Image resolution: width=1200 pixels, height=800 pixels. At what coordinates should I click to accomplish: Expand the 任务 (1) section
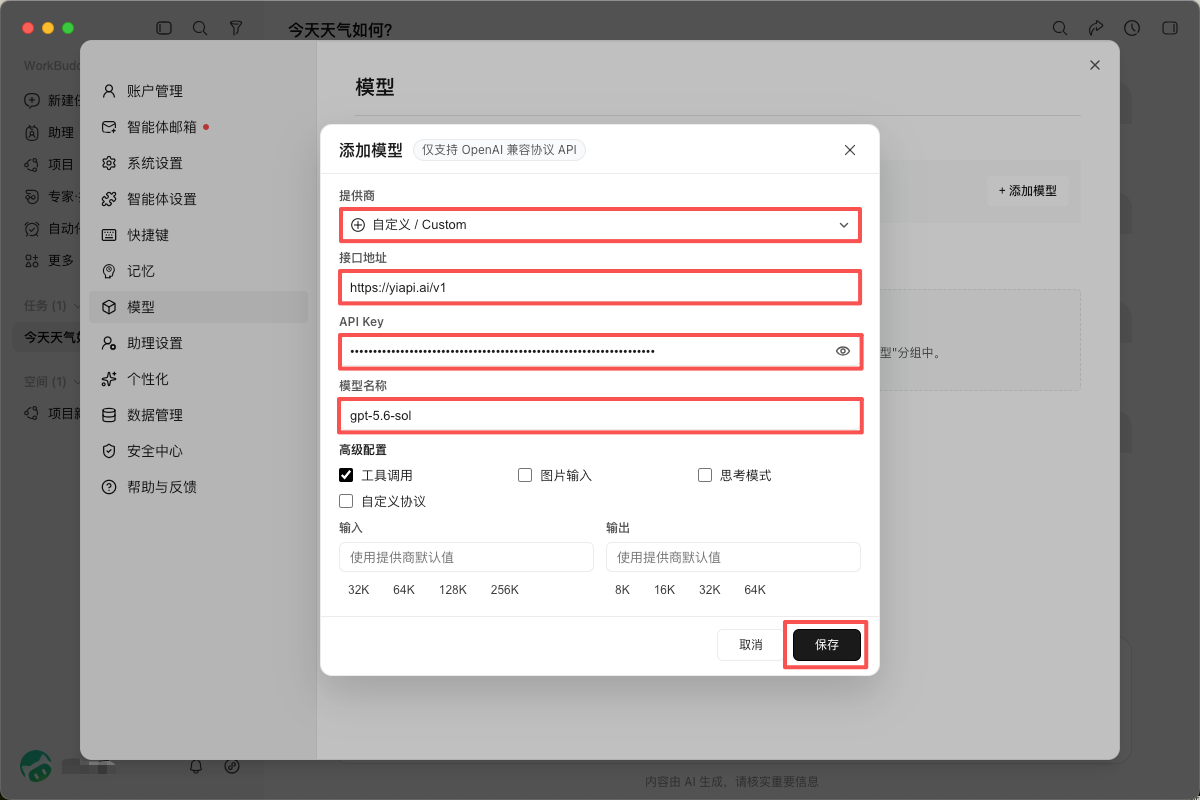pyautogui.click(x=52, y=305)
